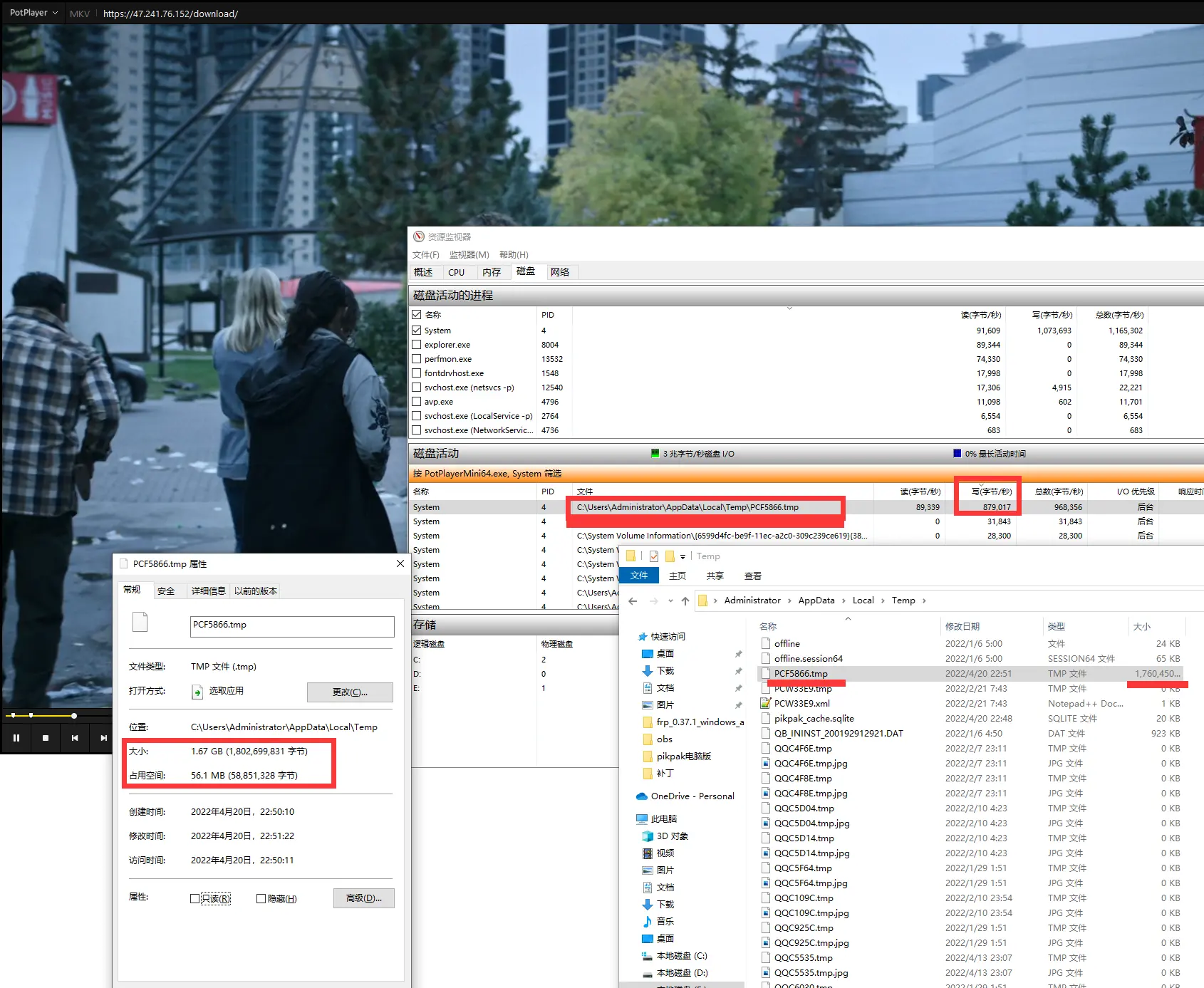Collapse the 存储 section header
Viewport: 1204px width, 988px height.
tap(514, 625)
